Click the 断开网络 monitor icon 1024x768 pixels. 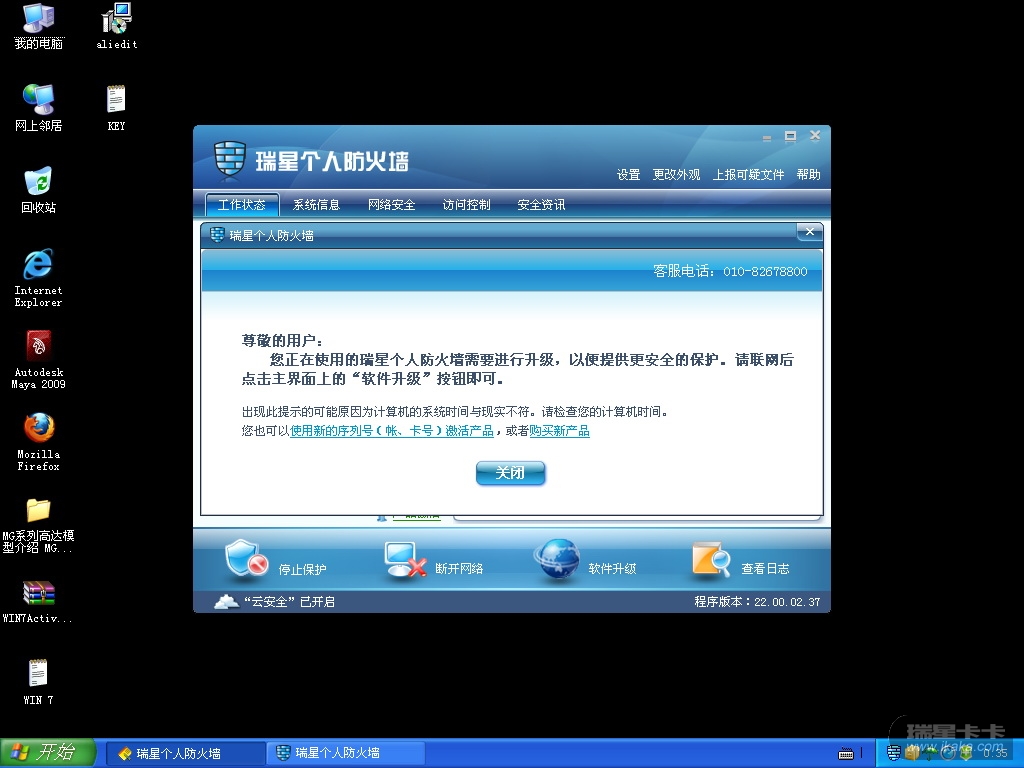click(405, 560)
